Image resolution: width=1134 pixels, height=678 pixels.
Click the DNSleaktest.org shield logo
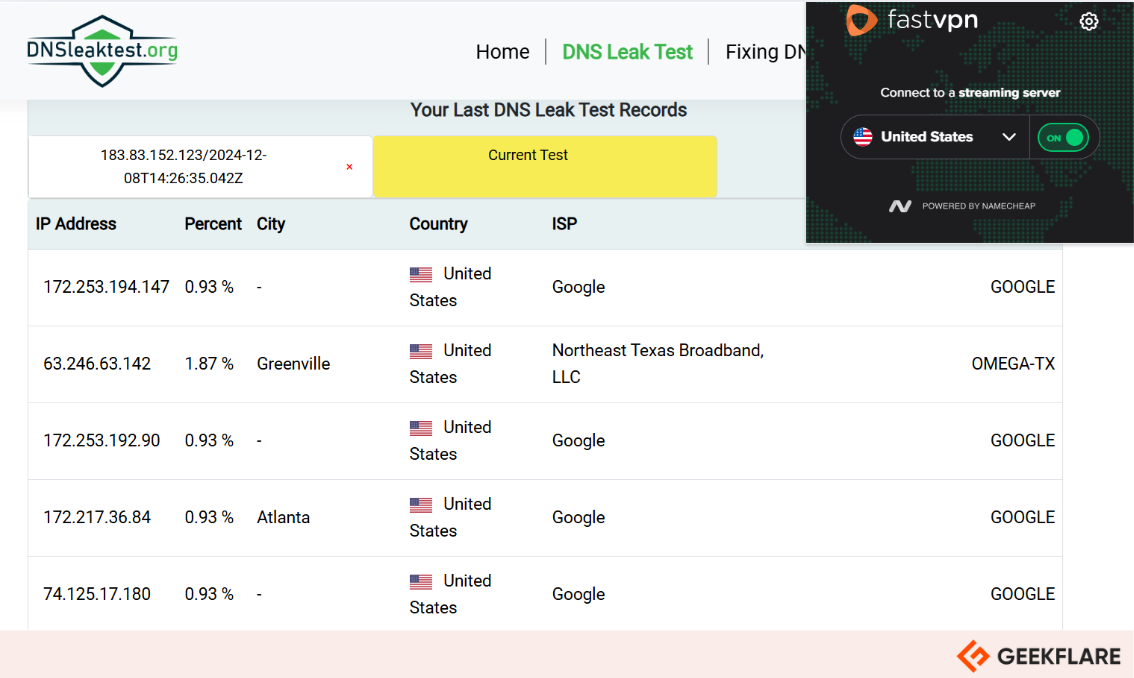[x=100, y=49]
